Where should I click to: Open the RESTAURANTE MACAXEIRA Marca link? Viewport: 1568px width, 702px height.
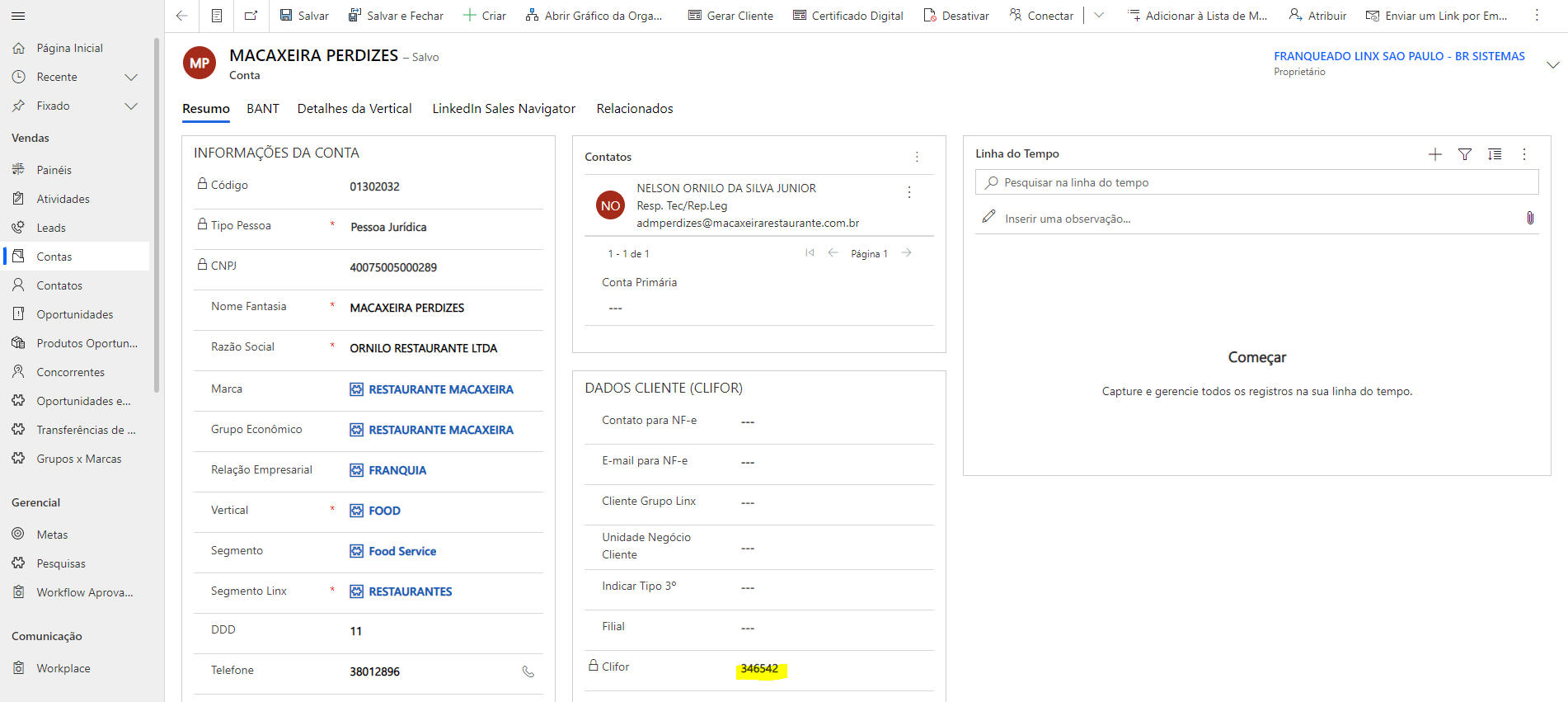(440, 389)
